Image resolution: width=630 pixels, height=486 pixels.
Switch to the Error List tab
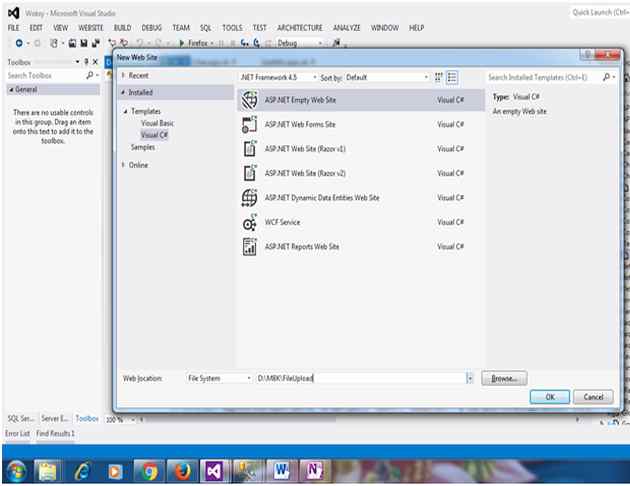click(17, 433)
